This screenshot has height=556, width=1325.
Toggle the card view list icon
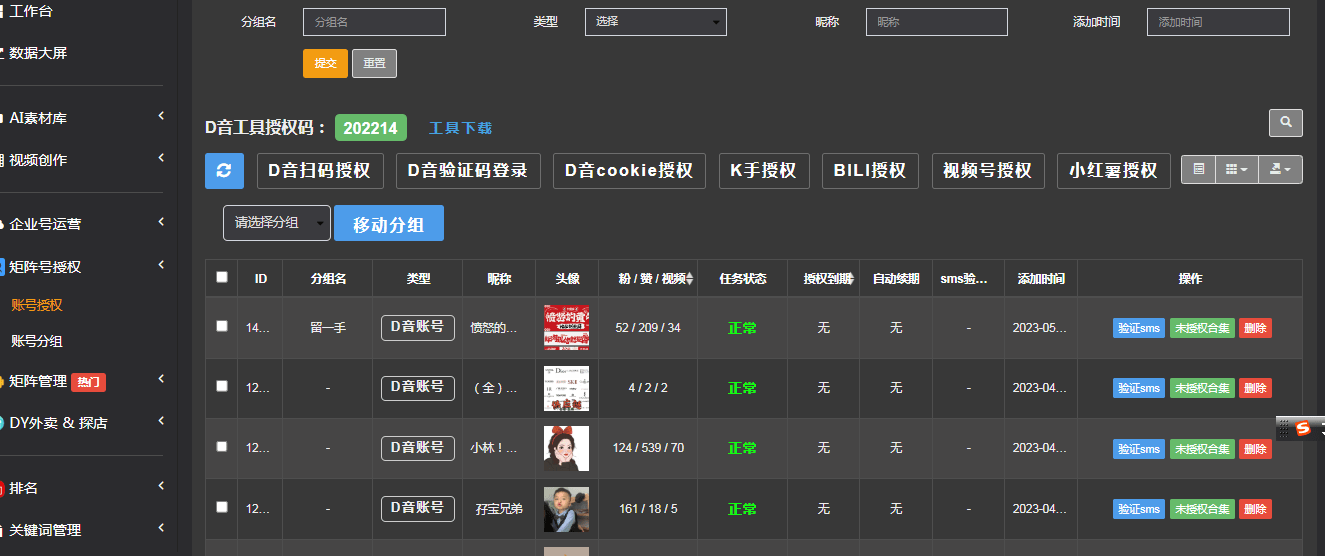pos(1198,170)
